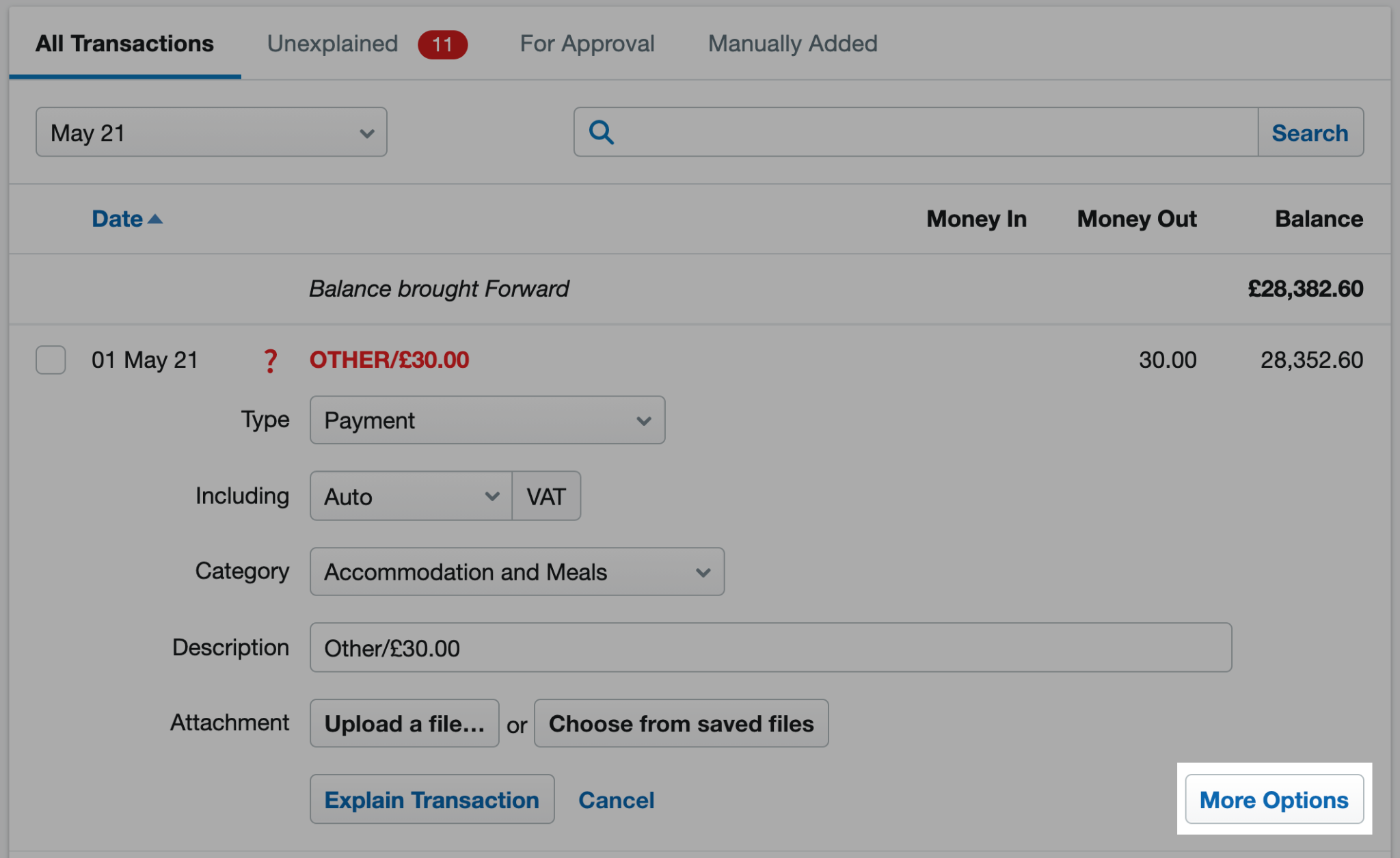Switch to the Manually Added tab

792,44
